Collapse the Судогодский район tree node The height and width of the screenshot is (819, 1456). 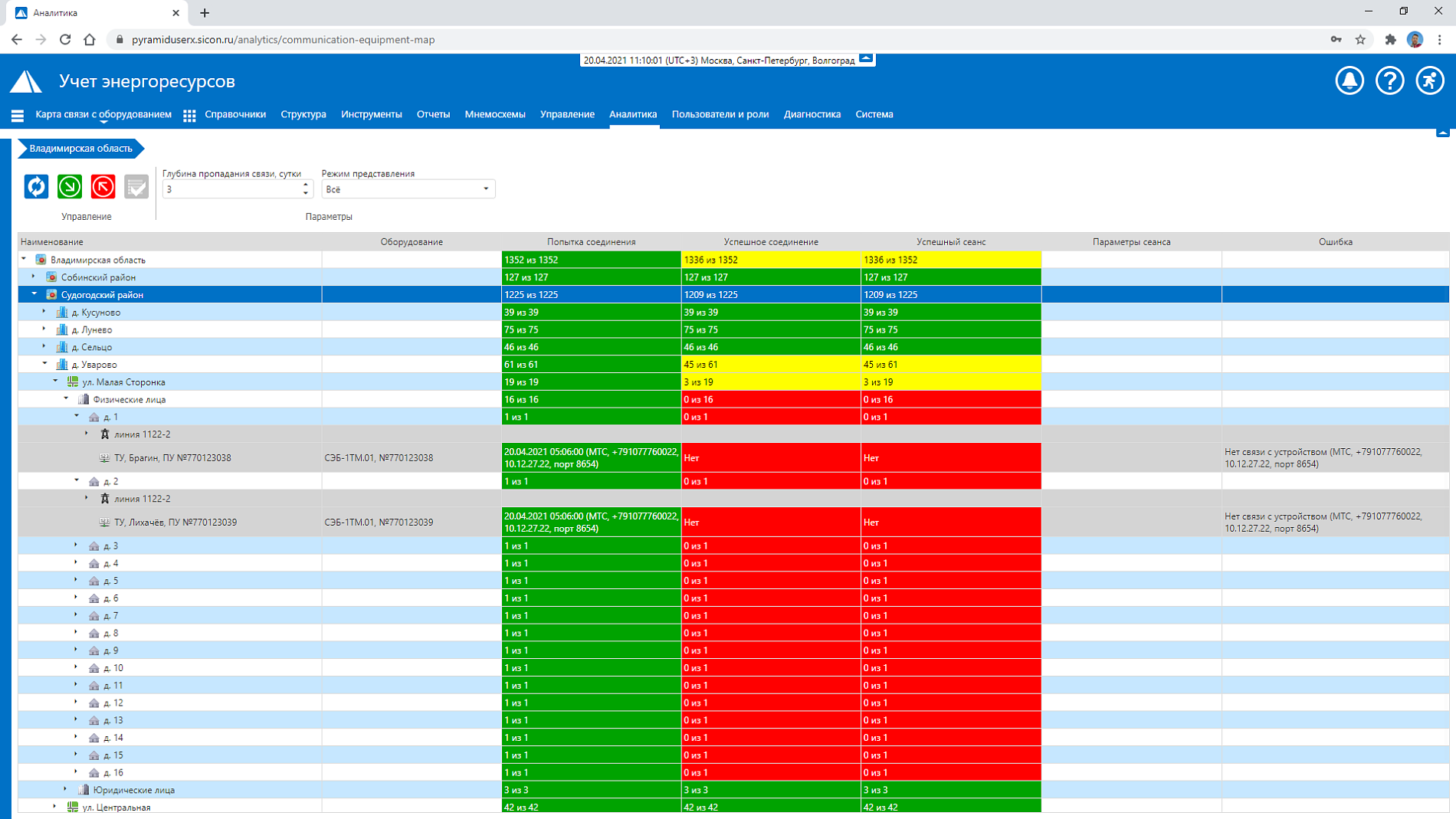[34, 294]
